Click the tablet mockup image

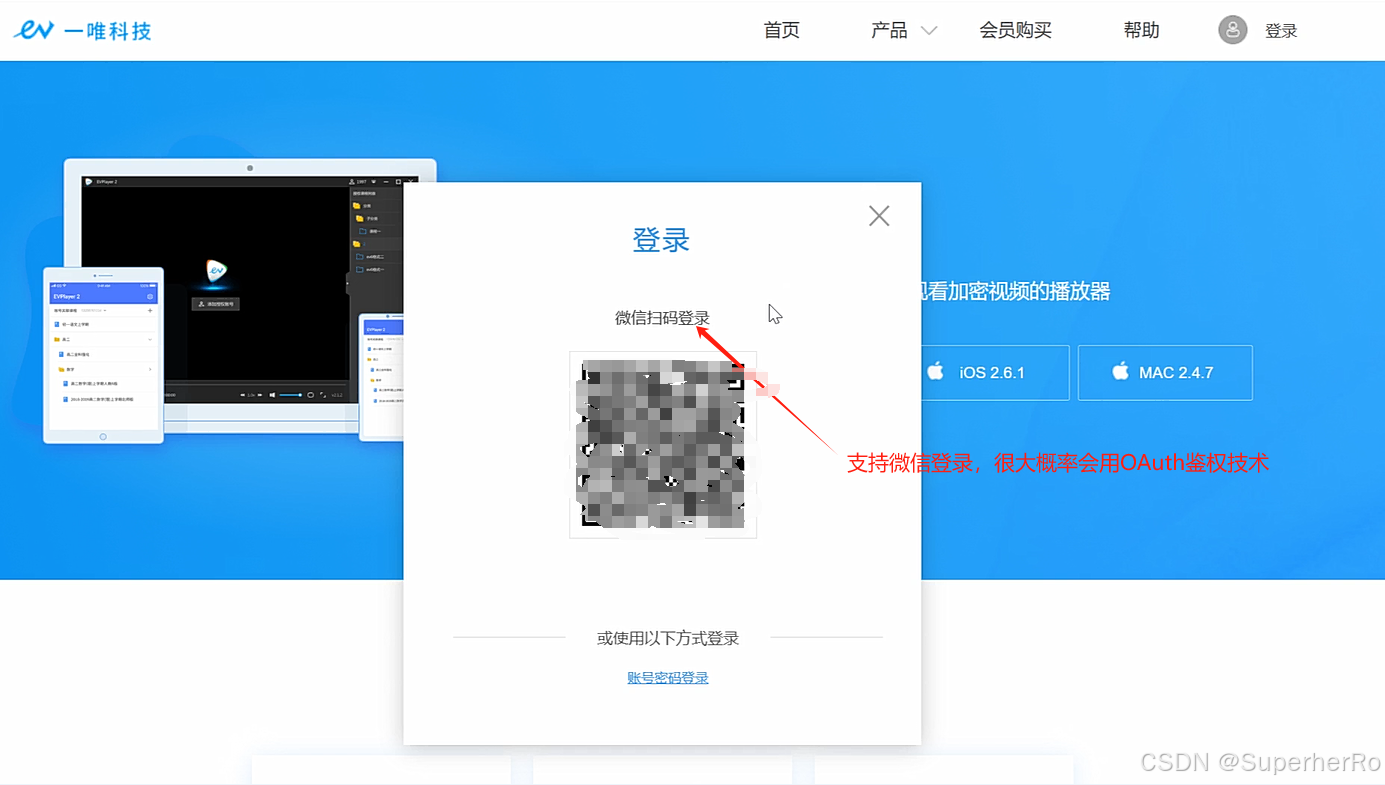coord(103,355)
